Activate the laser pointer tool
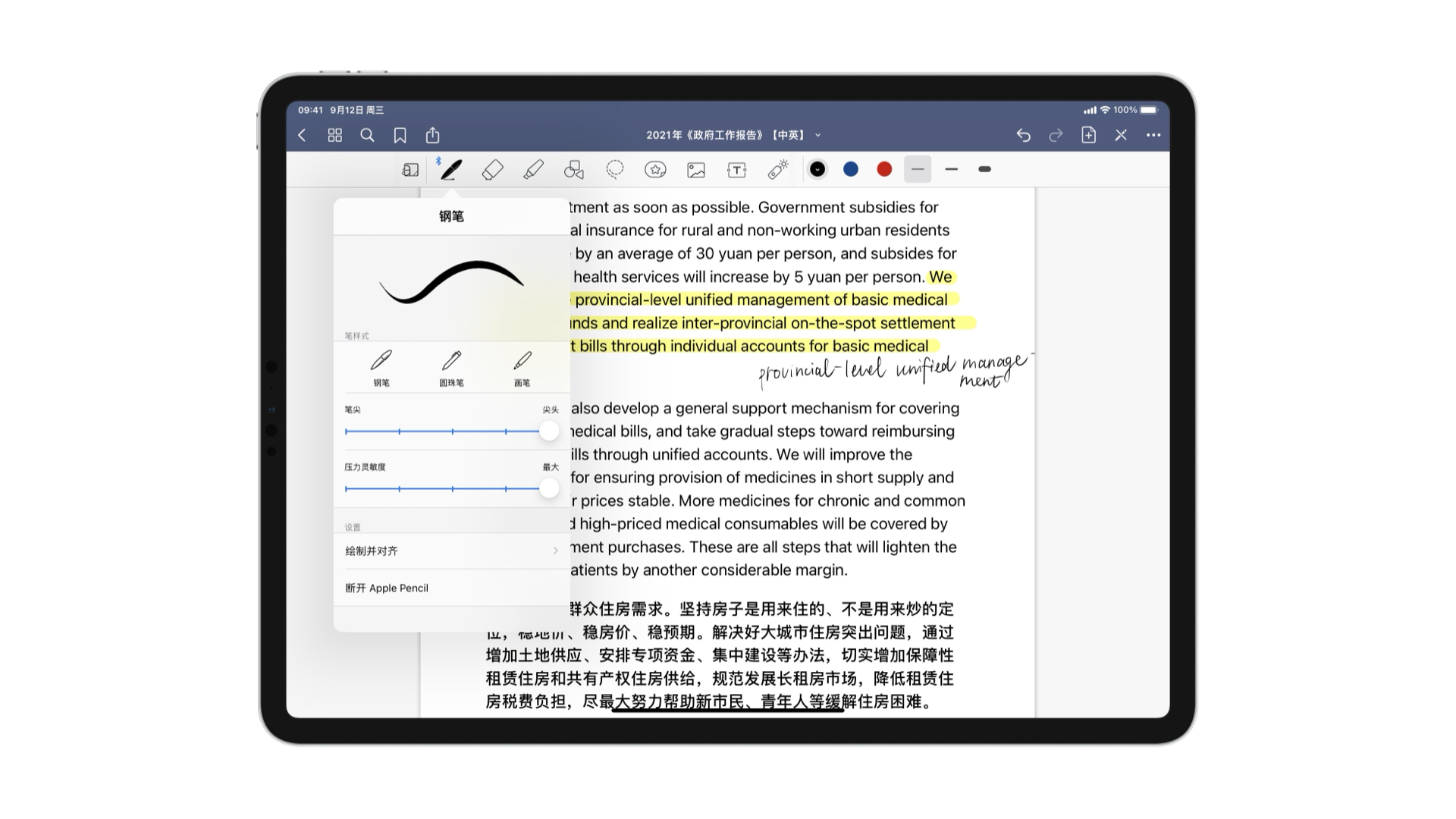The image size is (1456, 819). [777, 170]
